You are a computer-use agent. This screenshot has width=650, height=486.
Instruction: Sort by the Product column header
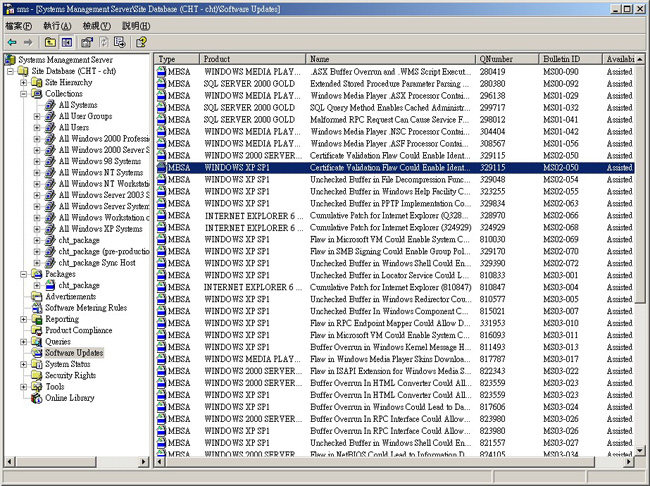click(252, 59)
